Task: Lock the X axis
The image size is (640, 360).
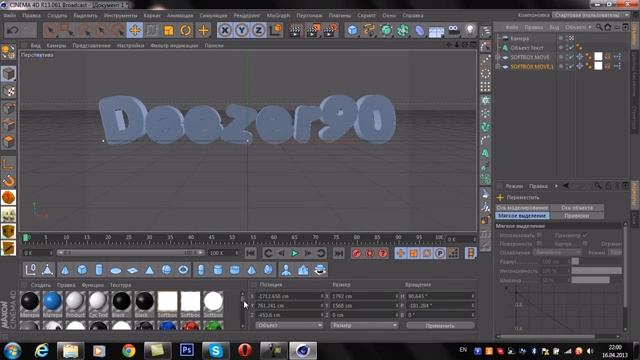Action: point(225,30)
